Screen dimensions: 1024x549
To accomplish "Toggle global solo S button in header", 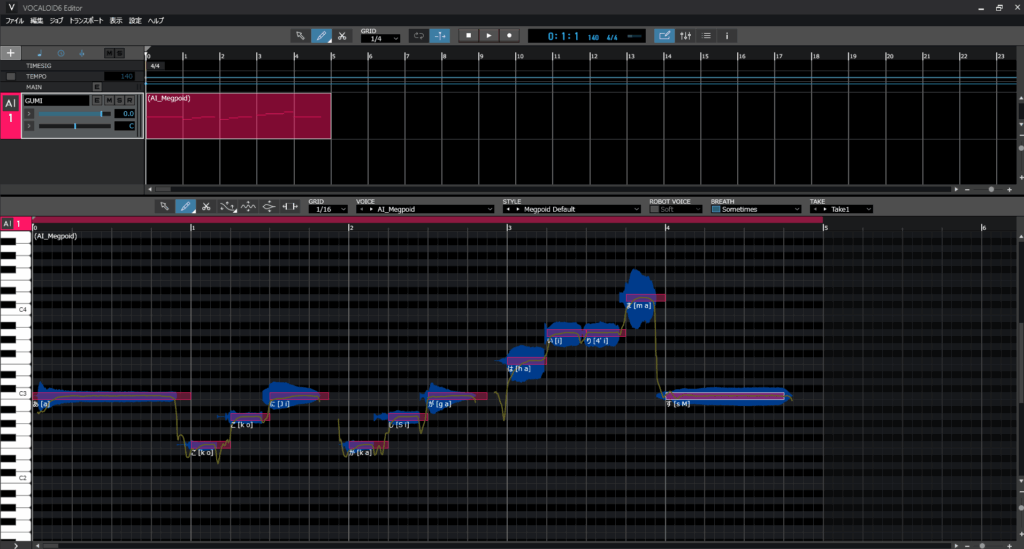I will 120,53.
